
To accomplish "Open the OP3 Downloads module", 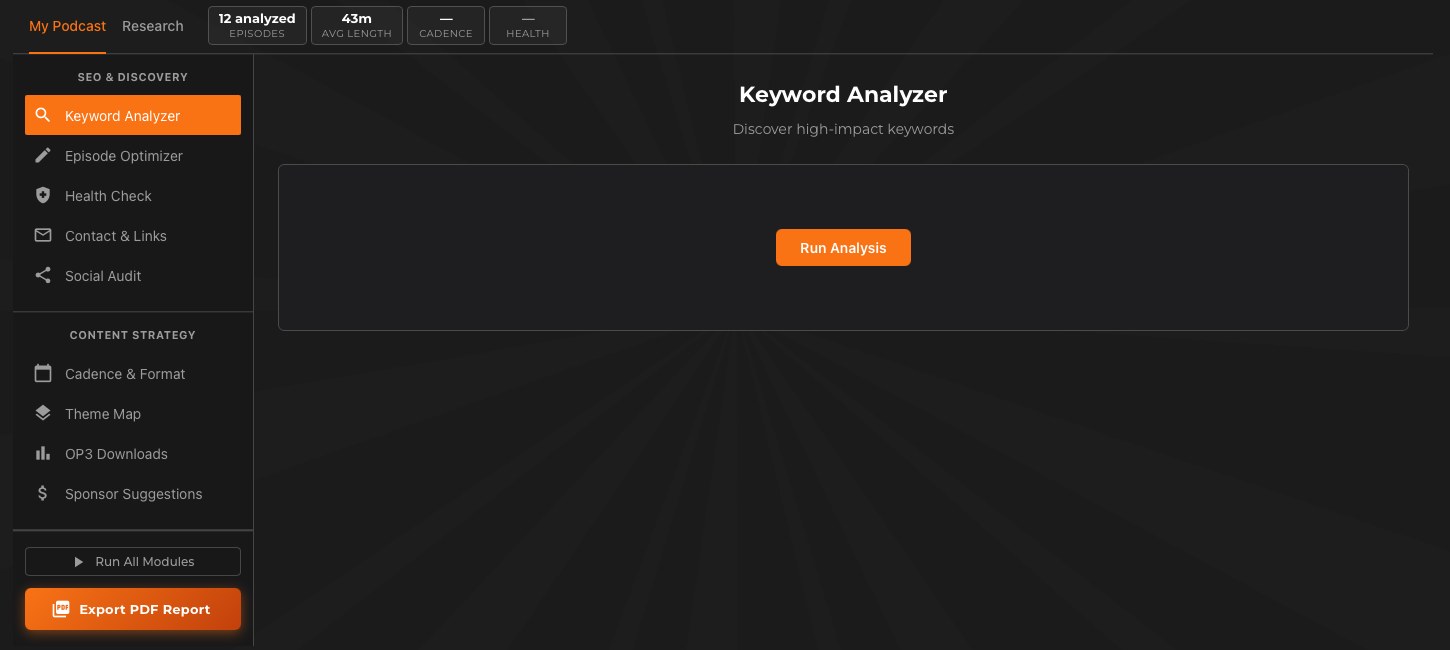I will [133, 453].
